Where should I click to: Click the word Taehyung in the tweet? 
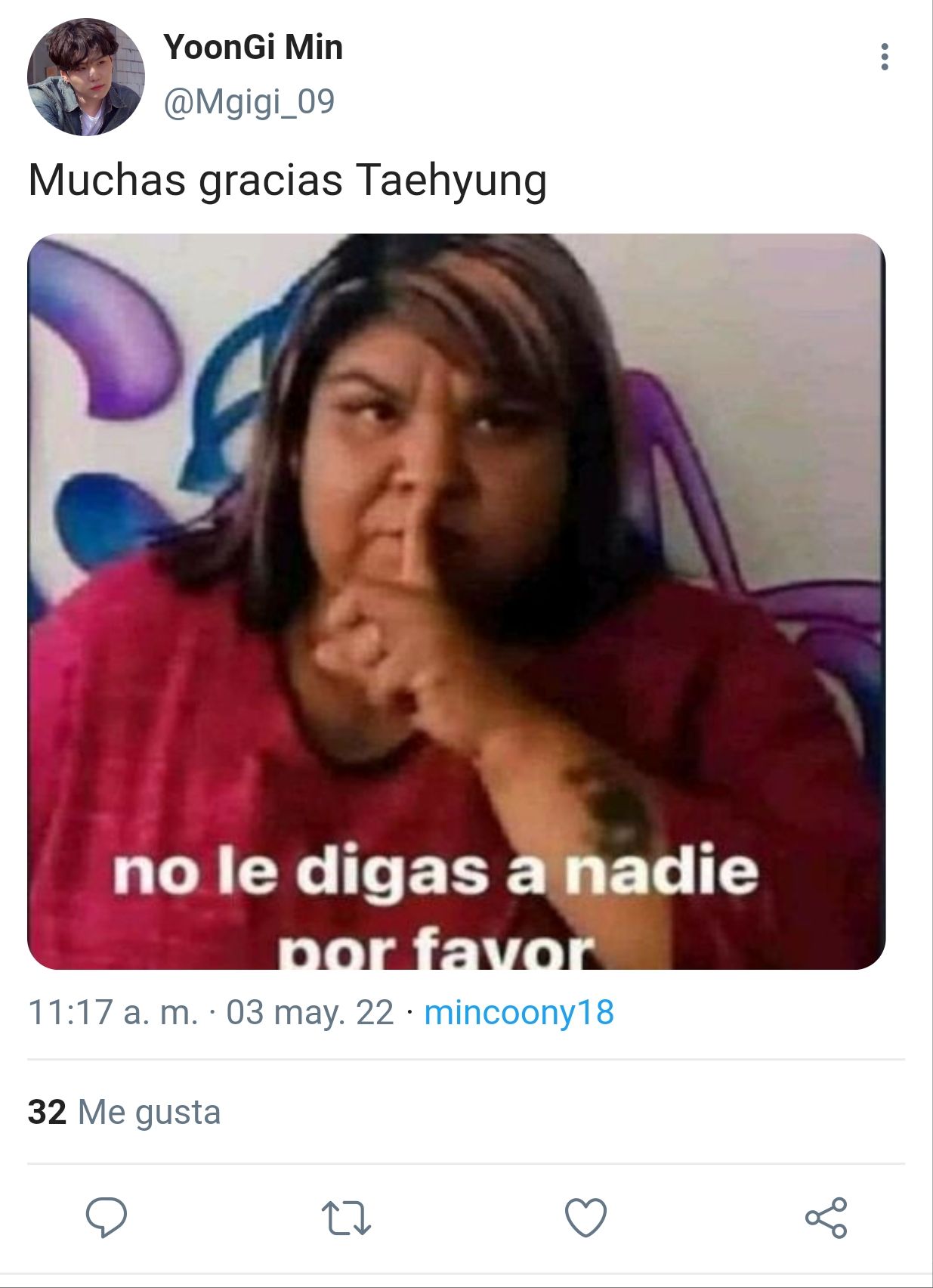tap(451, 181)
